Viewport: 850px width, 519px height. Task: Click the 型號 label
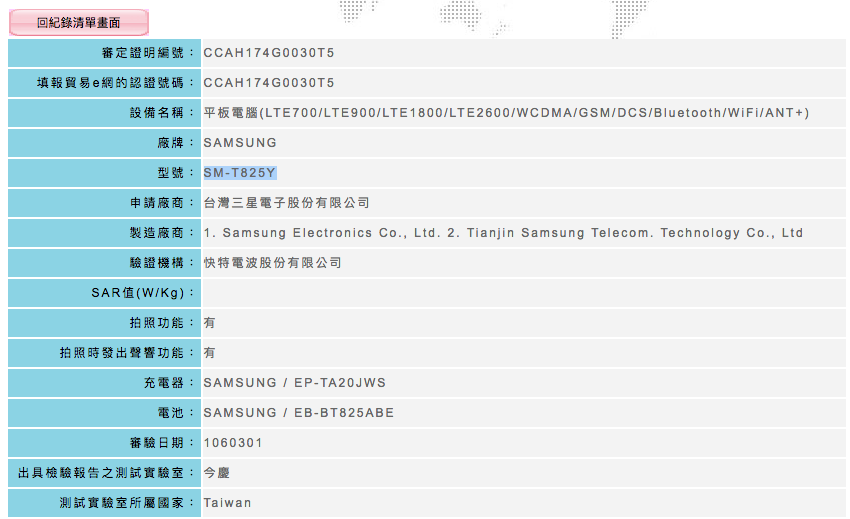[x=176, y=173]
